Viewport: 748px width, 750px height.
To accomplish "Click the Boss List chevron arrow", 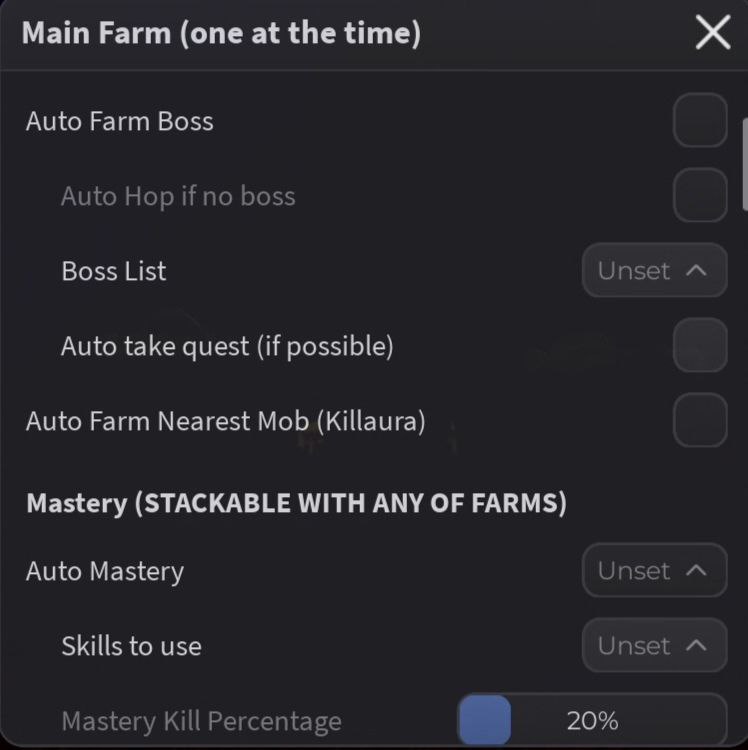I will point(697,271).
